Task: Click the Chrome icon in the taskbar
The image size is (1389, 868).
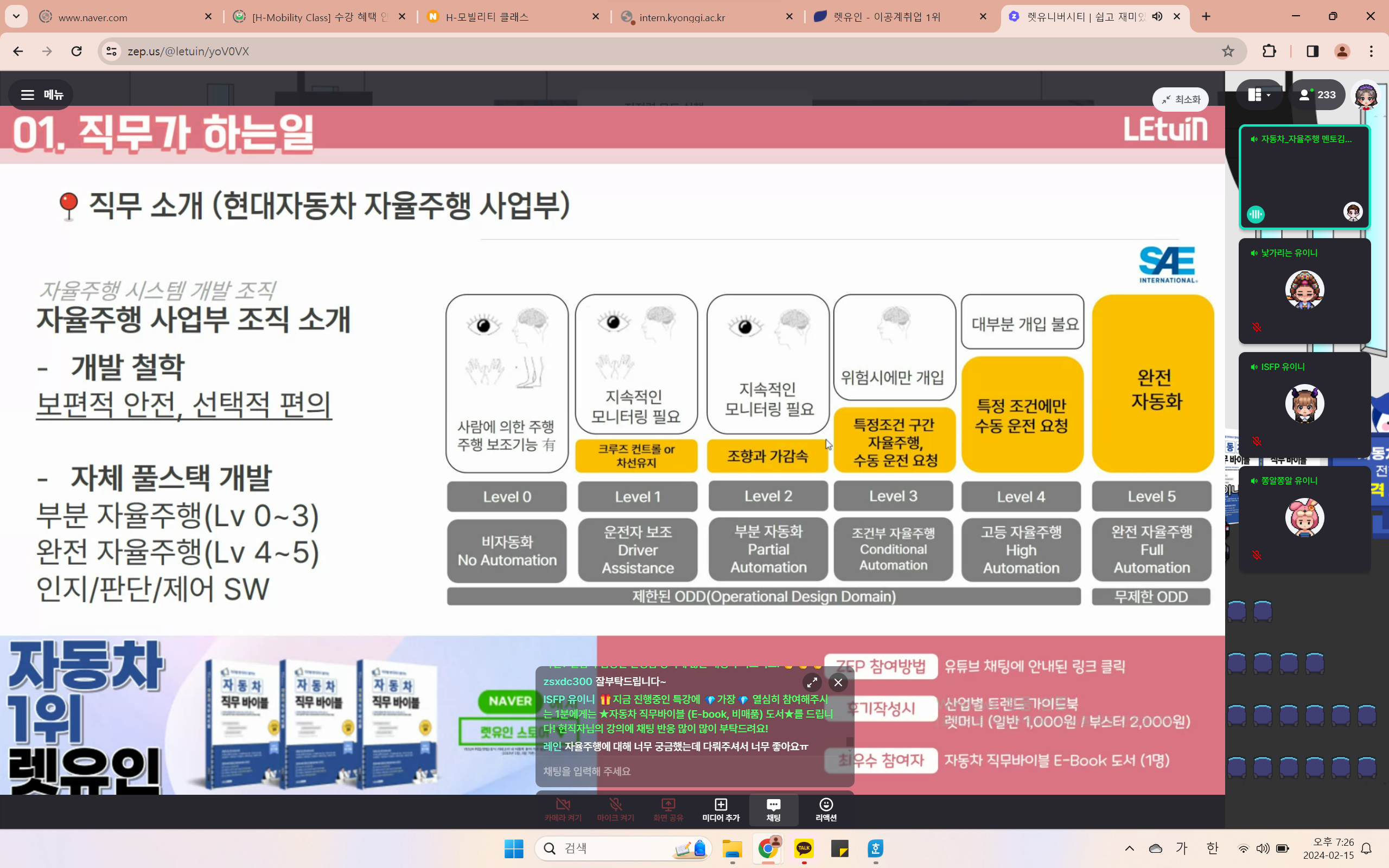Action: click(768, 848)
